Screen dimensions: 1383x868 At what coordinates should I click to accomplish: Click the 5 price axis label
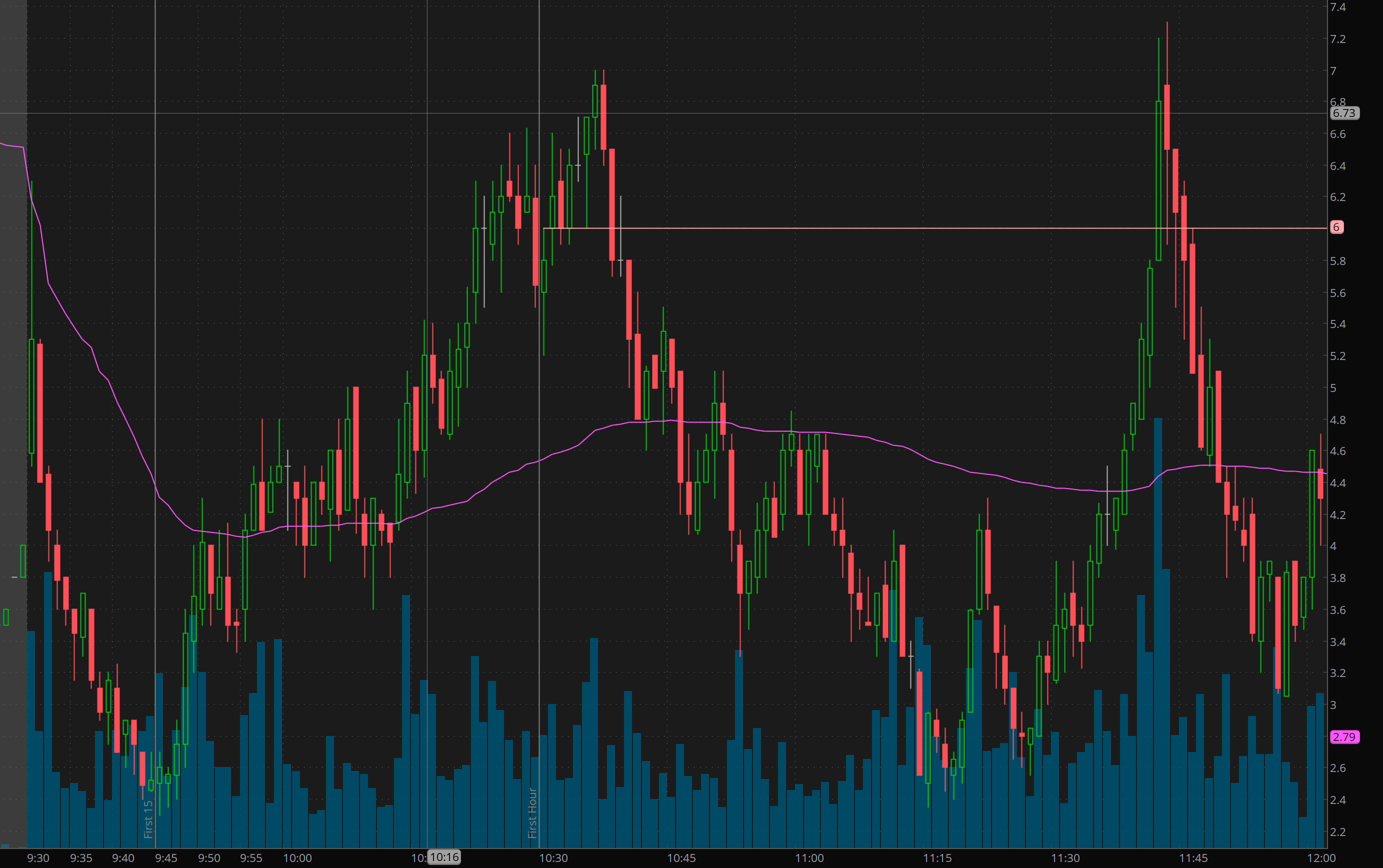coord(1333,388)
